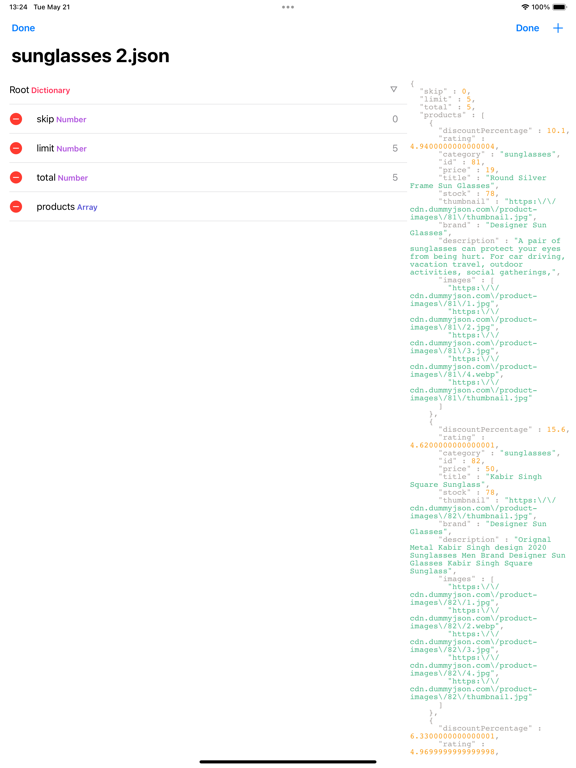The height and width of the screenshot is (768, 576).
Task: Tap the "Round Silver" title text in JSON
Action: [x=518, y=178]
